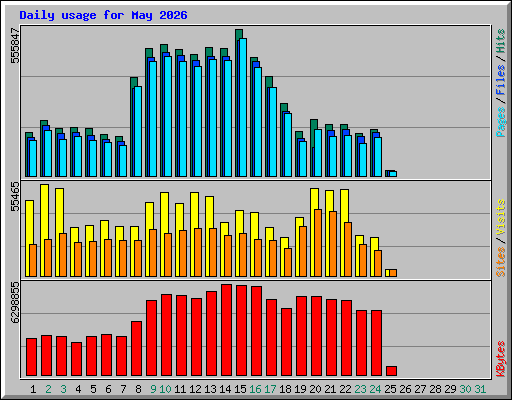Click the small cyan Pages bar for day 25

[x=393, y=174]
